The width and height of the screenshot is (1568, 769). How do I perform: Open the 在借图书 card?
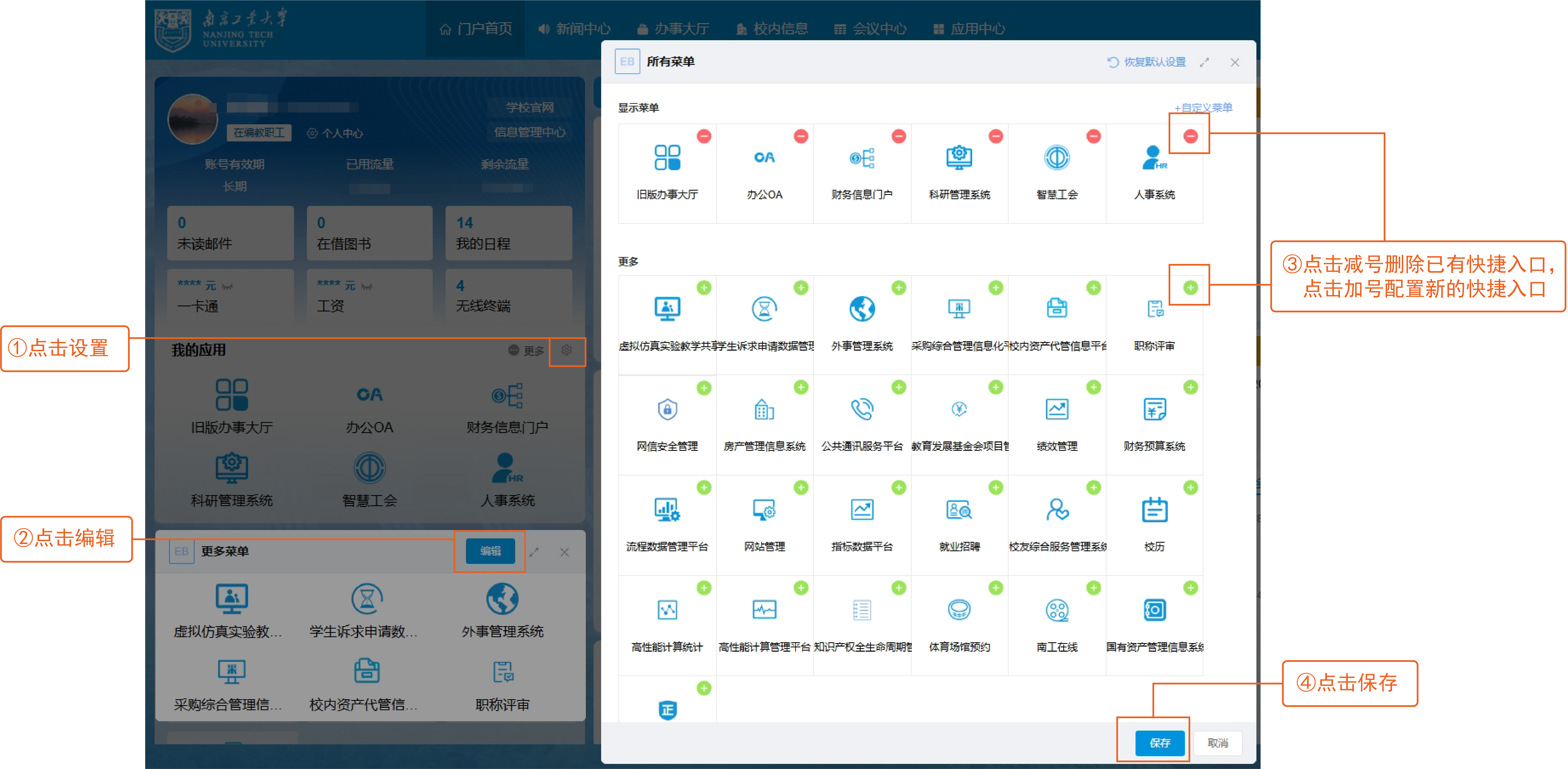[x=369, y=233]
